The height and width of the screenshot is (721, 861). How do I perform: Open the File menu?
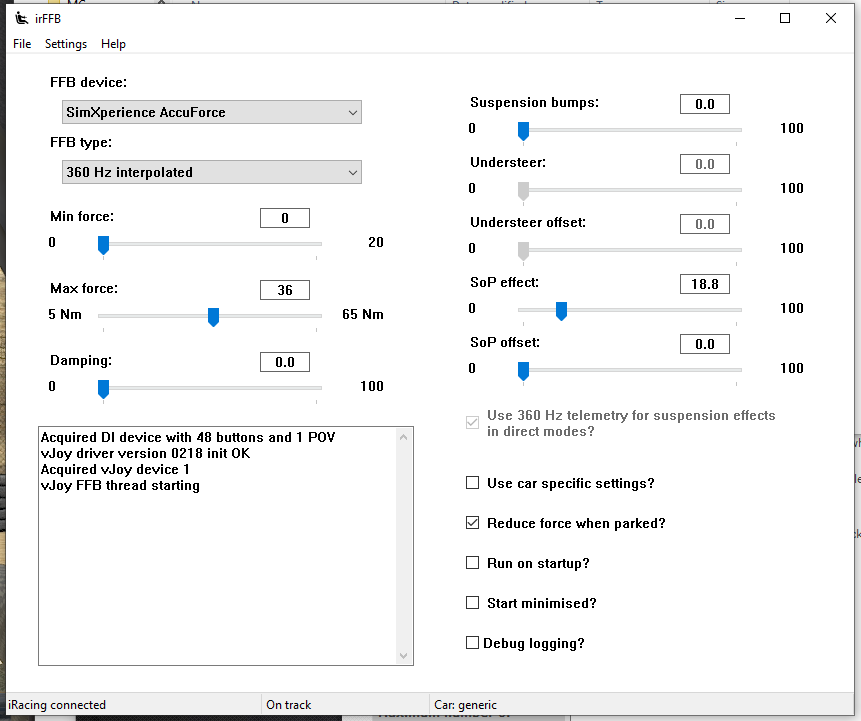click(x=22, y=44)
